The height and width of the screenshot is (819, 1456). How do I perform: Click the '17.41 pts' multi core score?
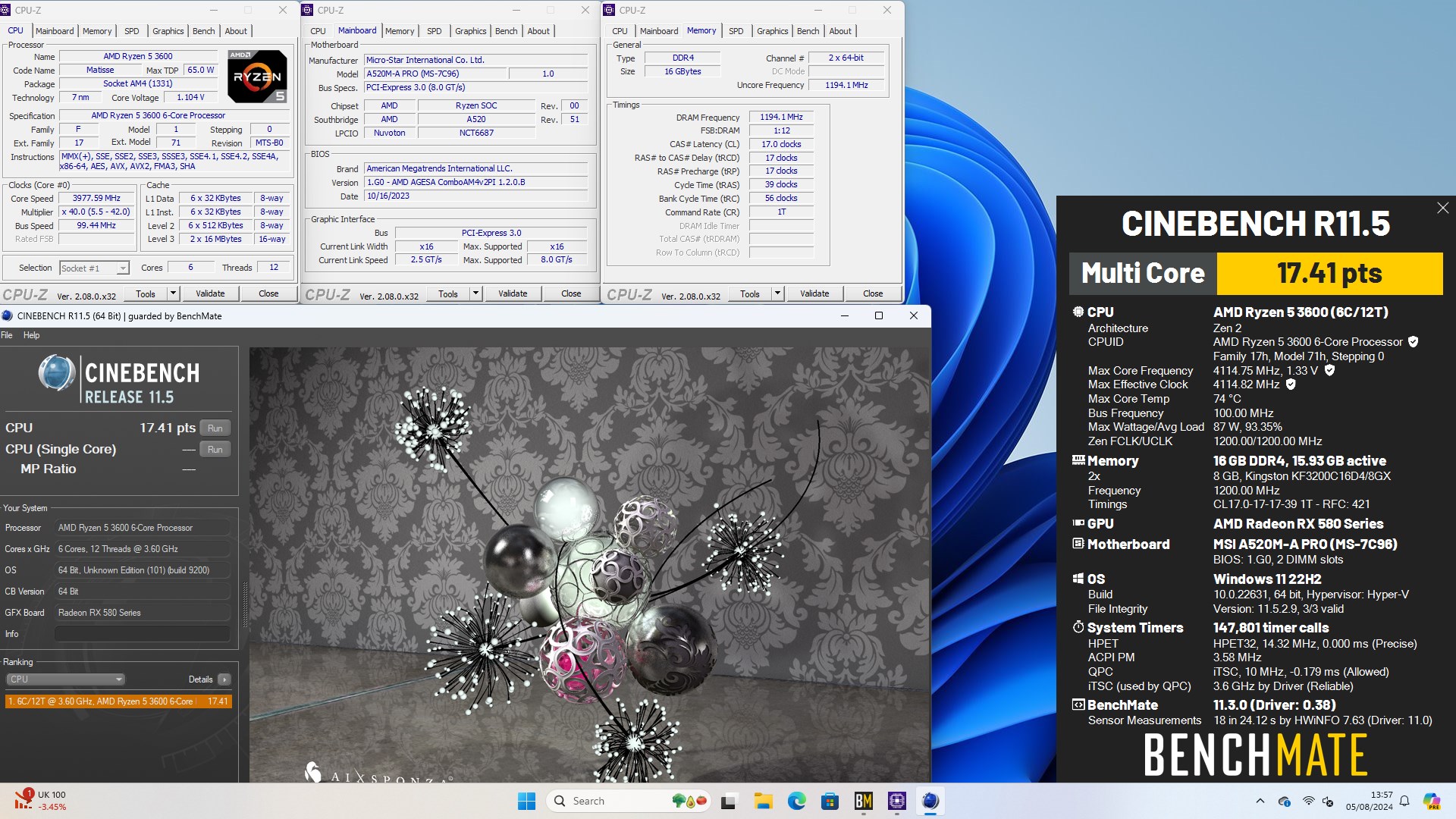click(x=1329, y=273)
